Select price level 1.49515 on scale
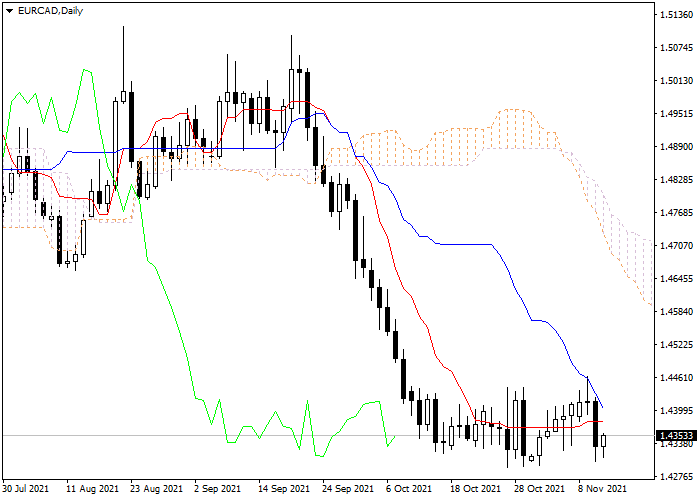Image resolution: width=700 pixels, height=500 pixels. coord(676,114)
